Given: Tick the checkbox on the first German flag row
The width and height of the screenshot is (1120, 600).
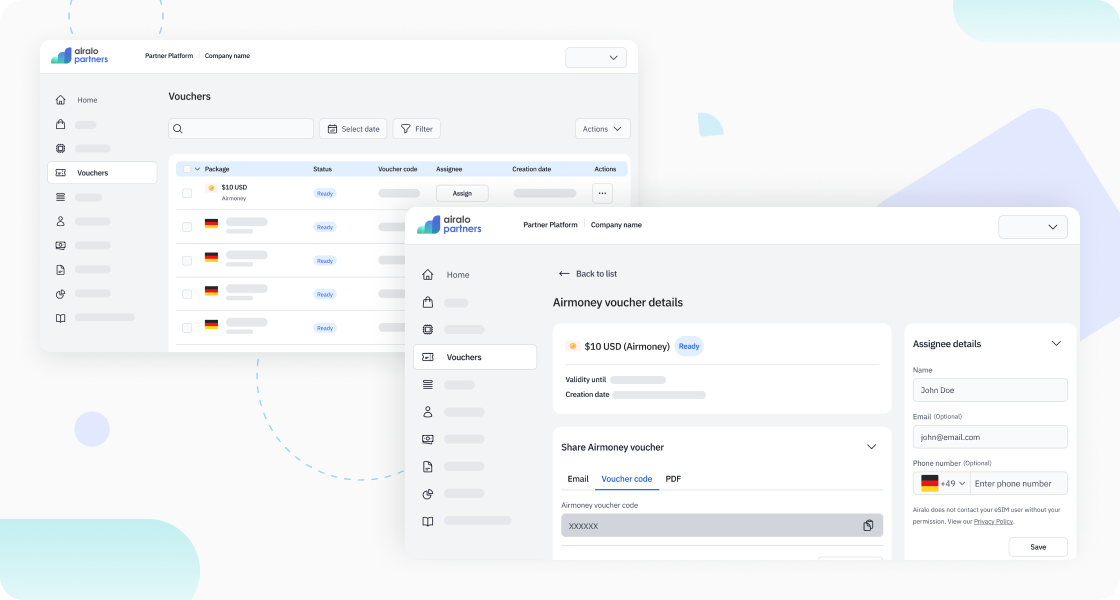Looking at the screenshot, I should coord(187,227).
